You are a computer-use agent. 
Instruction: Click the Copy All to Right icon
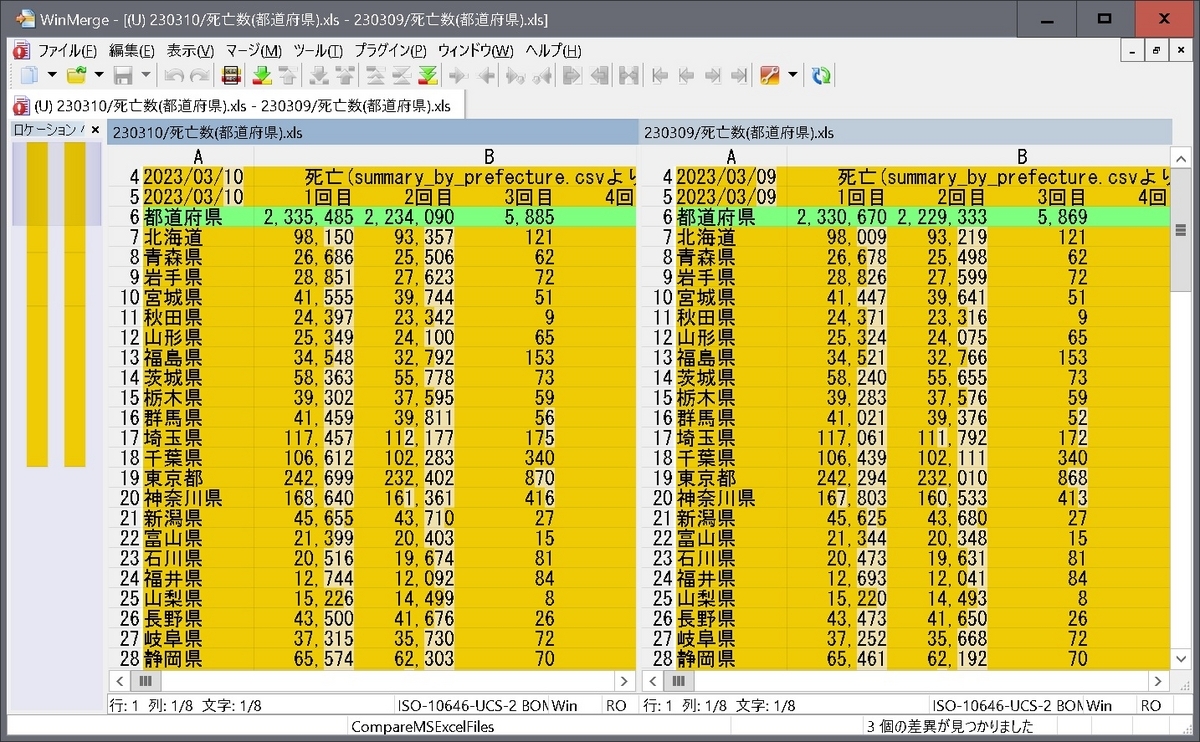[573, 75]
